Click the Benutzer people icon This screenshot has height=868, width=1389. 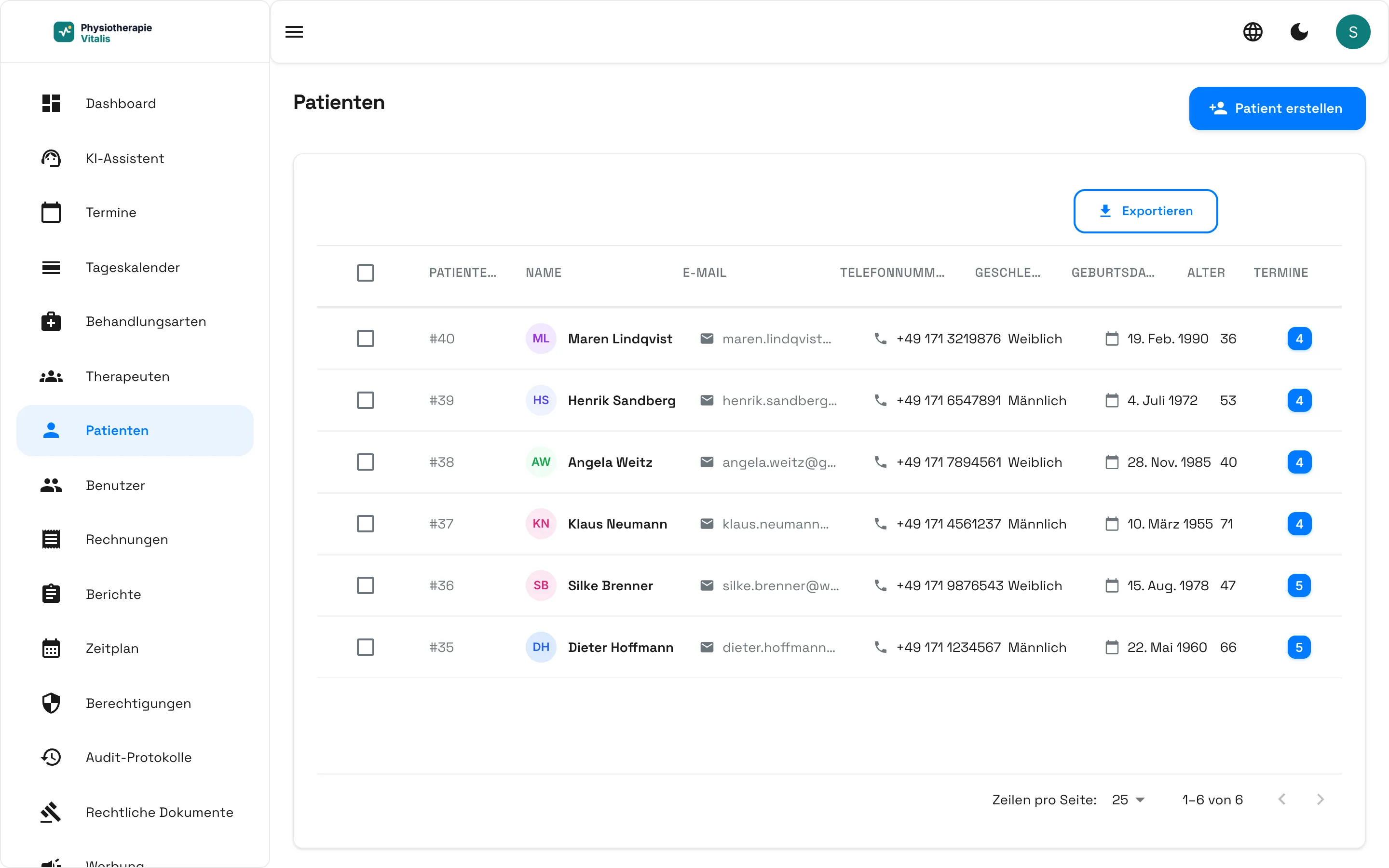(x=51, y=485)
